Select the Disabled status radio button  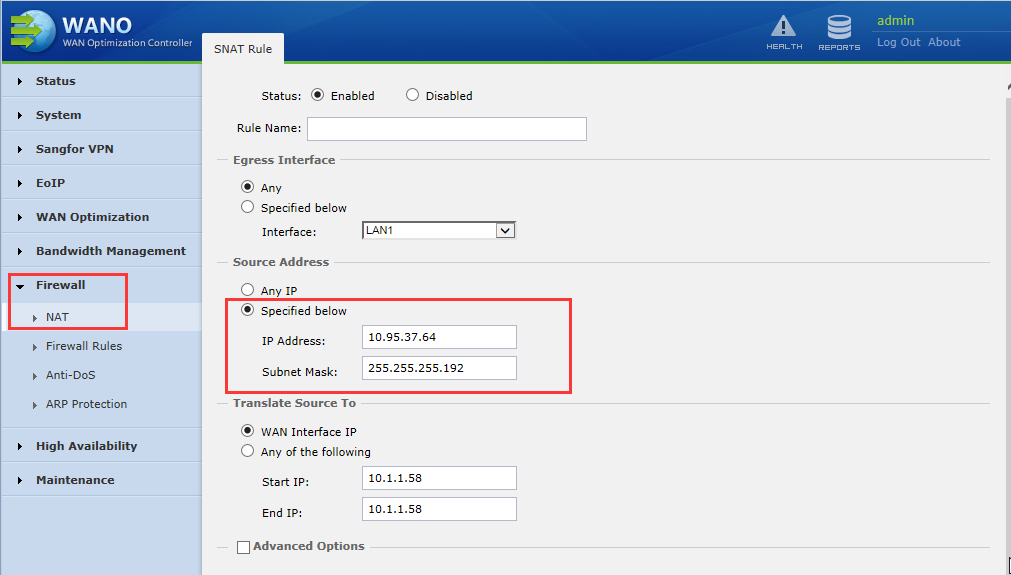coord(412,96)
